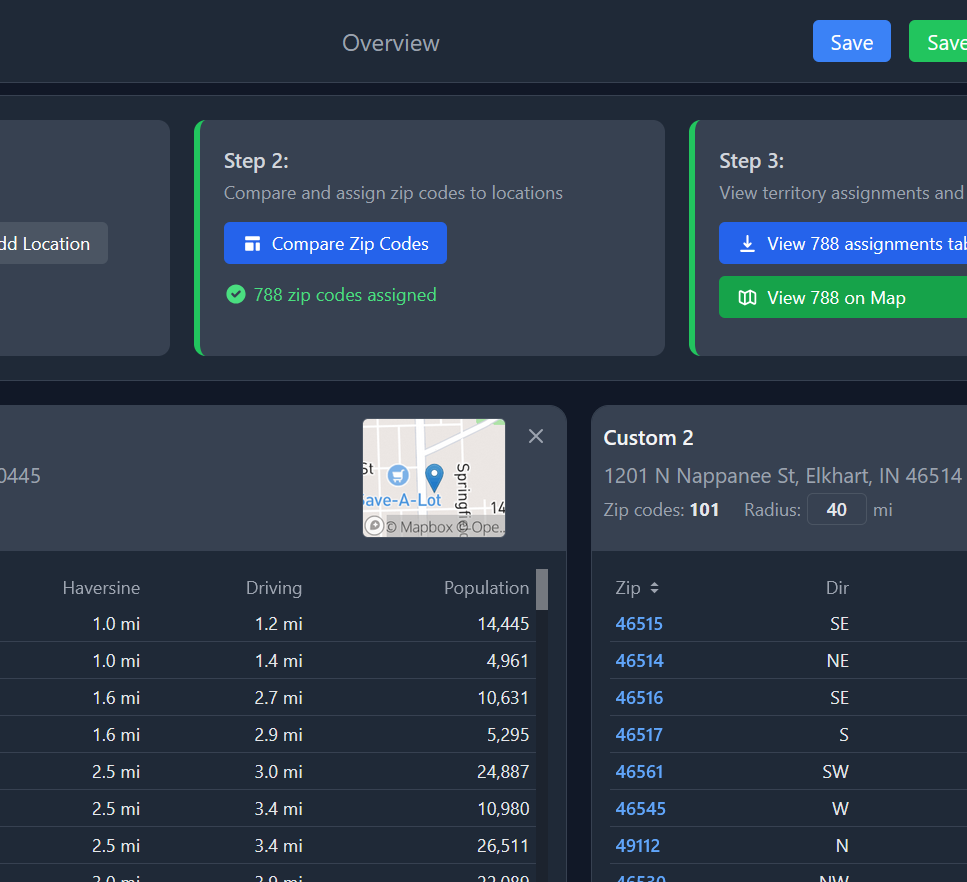Open zip code 46561 link
This screenshot has height=882, width=967.
(639, 772)
